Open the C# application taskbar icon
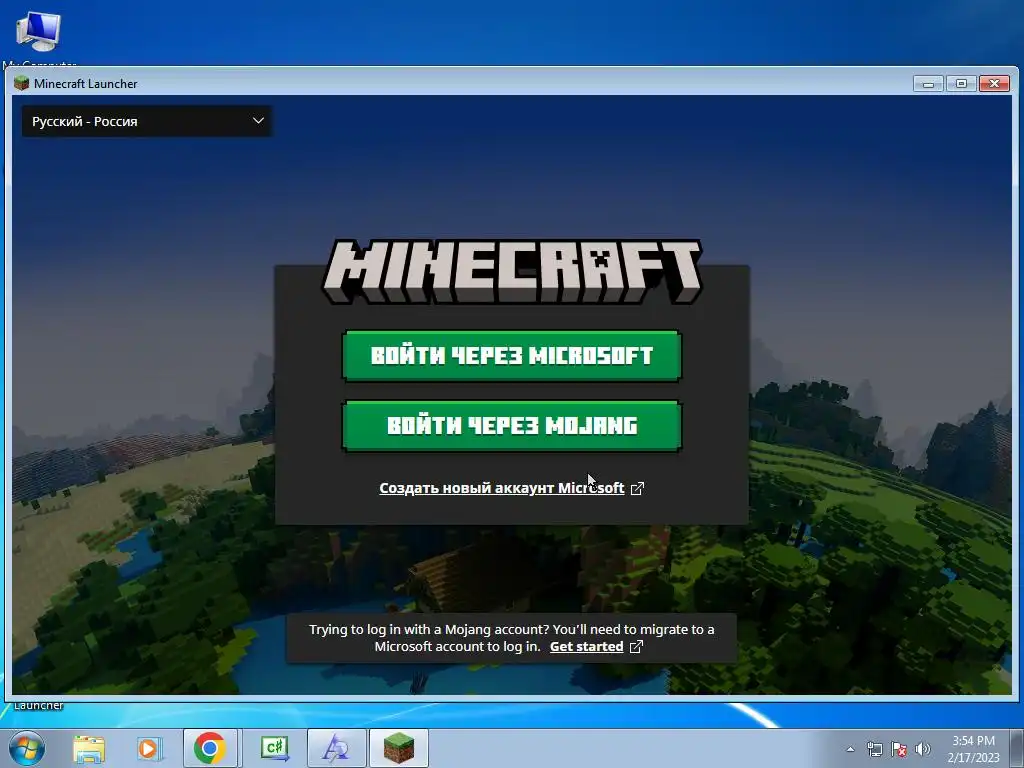1024x768 pixels. point(275,748)
